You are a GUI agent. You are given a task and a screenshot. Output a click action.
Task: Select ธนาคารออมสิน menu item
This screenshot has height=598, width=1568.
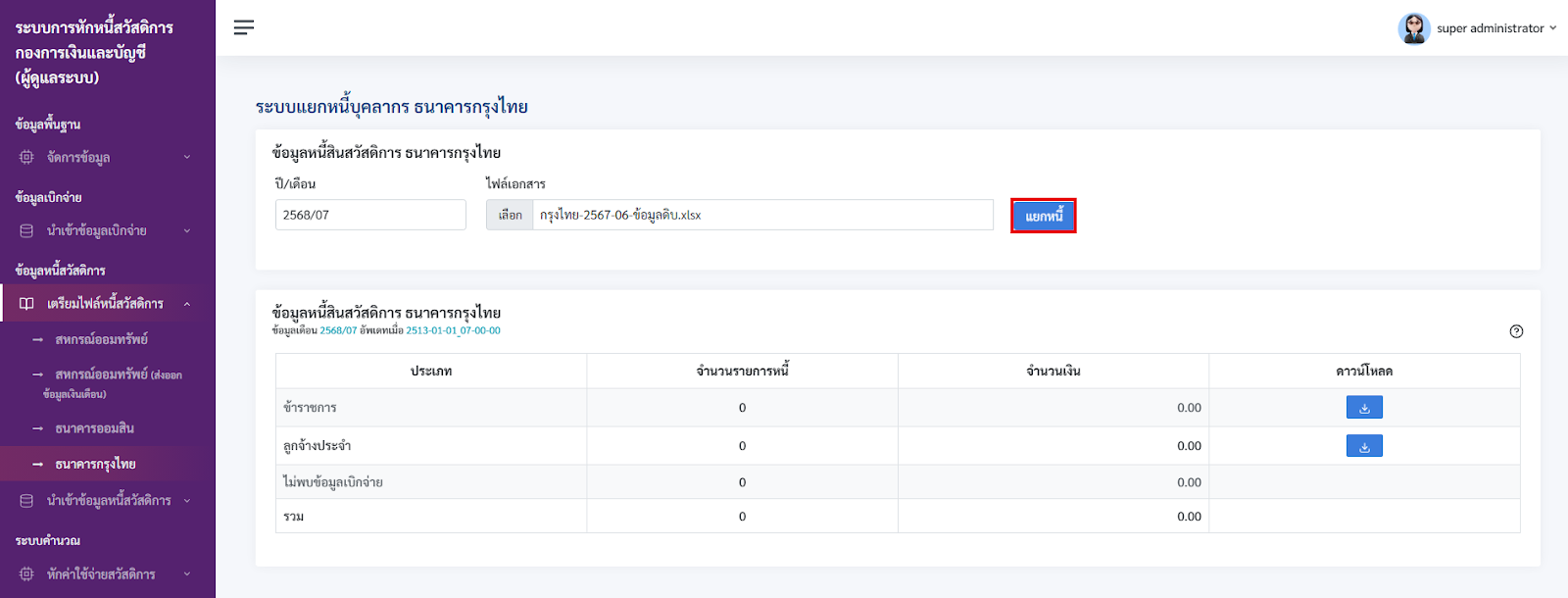coord(95,428)
